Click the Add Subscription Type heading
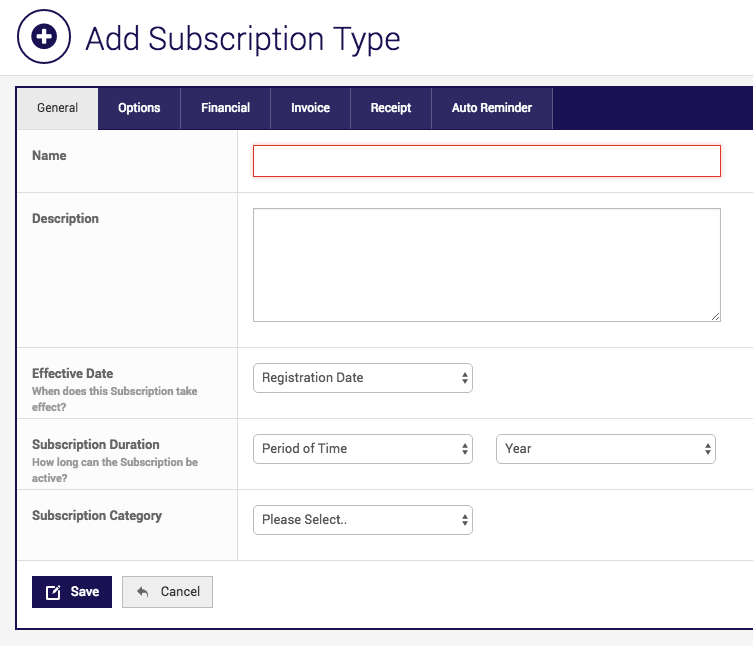This screenshot has height=646, width=753. tap(243, 38)
